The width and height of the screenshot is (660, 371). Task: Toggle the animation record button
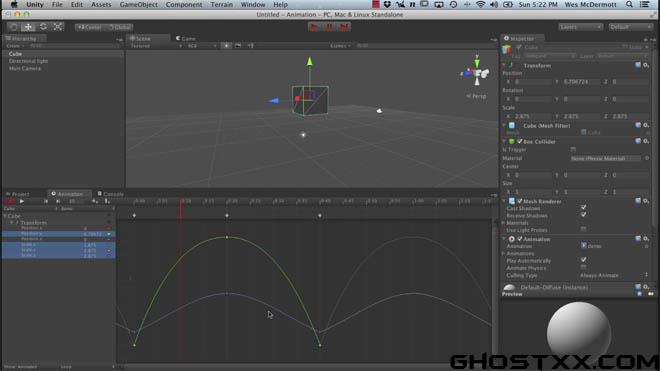(10, 201)
